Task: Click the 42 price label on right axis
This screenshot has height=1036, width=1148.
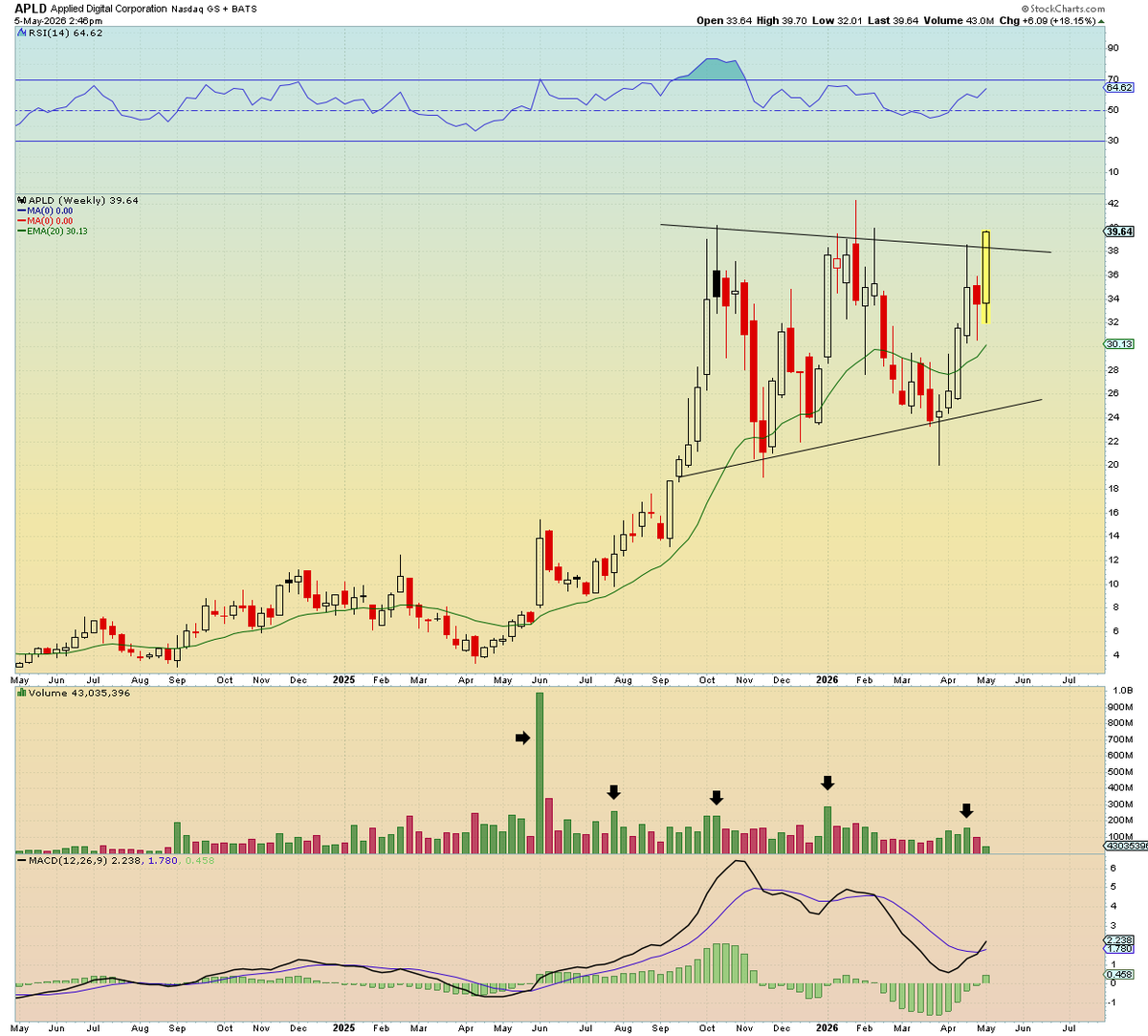Action: click(x=1113, y=204)
